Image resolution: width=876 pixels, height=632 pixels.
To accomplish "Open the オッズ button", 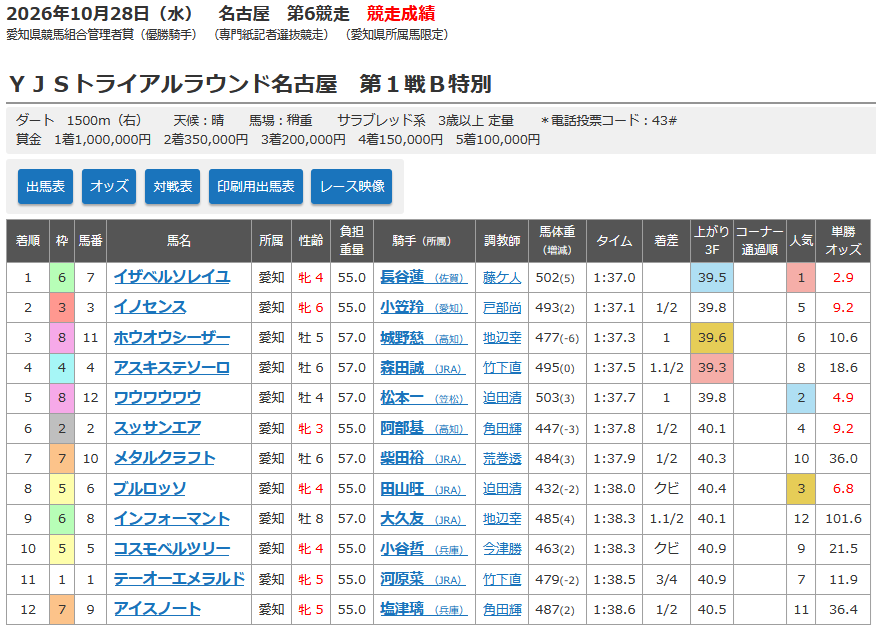I will click(109, 186).
